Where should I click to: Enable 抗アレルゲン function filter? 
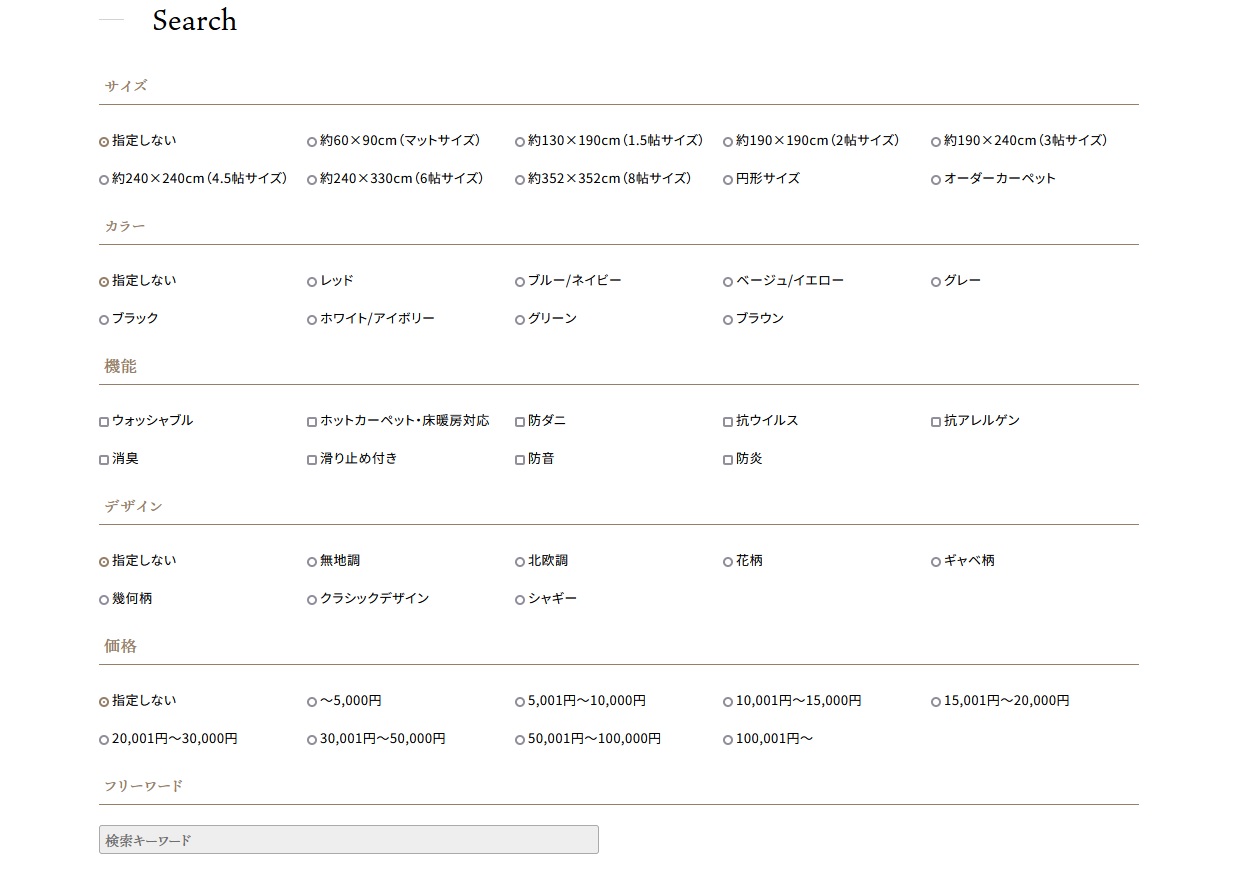tap(936, 422)
